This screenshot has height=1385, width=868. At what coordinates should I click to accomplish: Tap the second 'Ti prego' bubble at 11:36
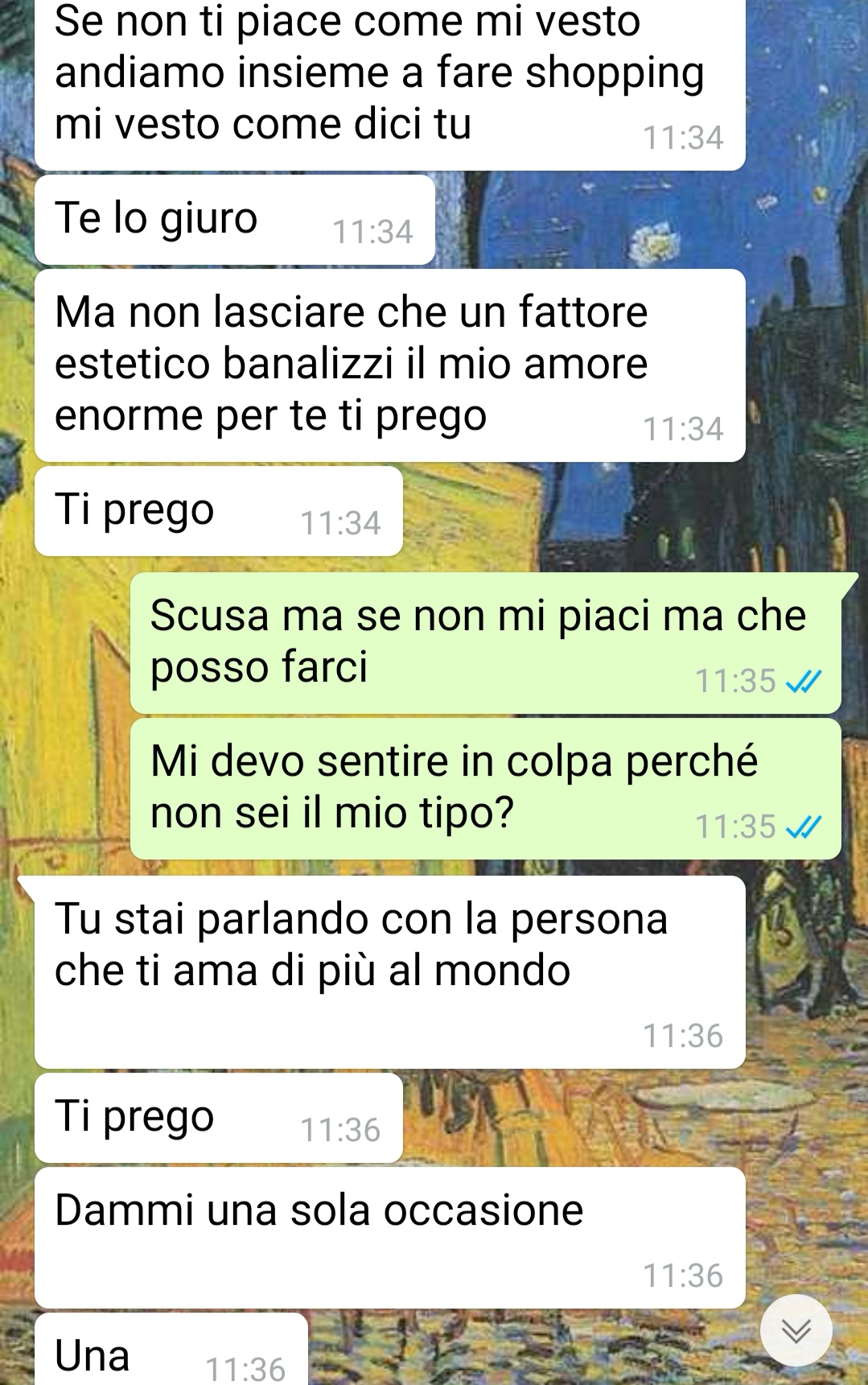click(x=219, y=1118)
